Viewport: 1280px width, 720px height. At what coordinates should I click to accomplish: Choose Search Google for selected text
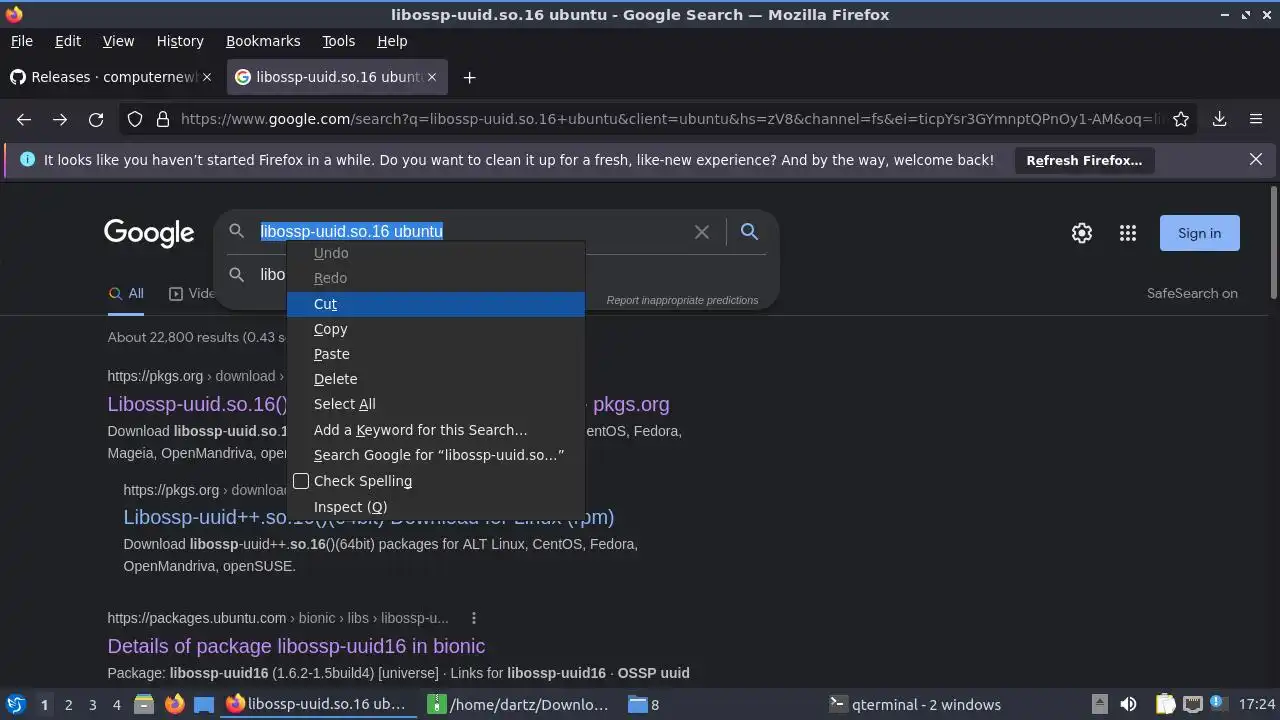pyautogui.click(x=436, y=455)
